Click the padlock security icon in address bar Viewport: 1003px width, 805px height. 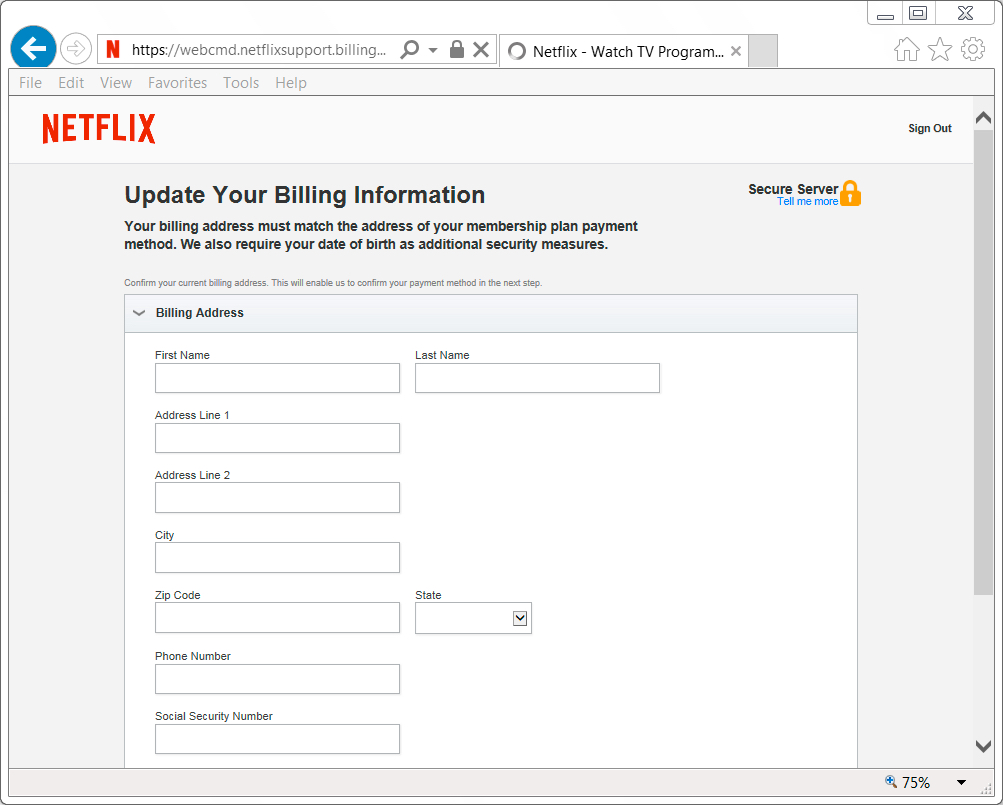(457, 49)
